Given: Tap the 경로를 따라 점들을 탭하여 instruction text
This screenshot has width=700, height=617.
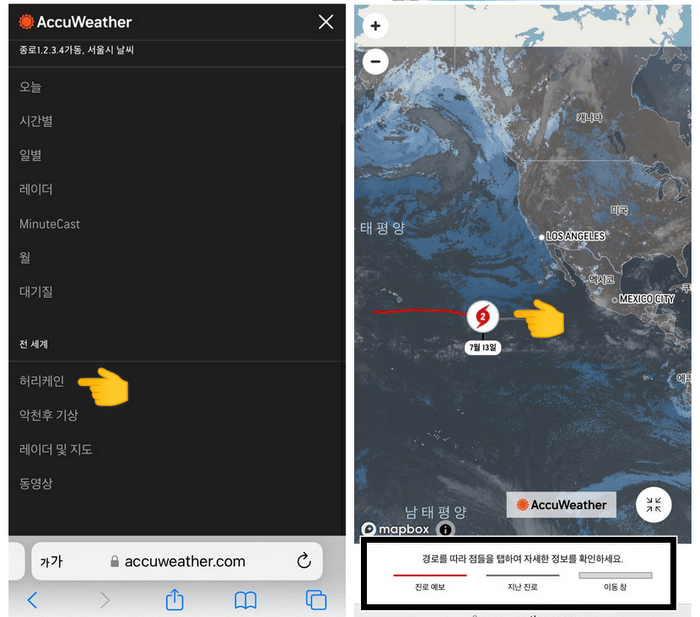Looking at the screenshot, I should click(522, 559).
